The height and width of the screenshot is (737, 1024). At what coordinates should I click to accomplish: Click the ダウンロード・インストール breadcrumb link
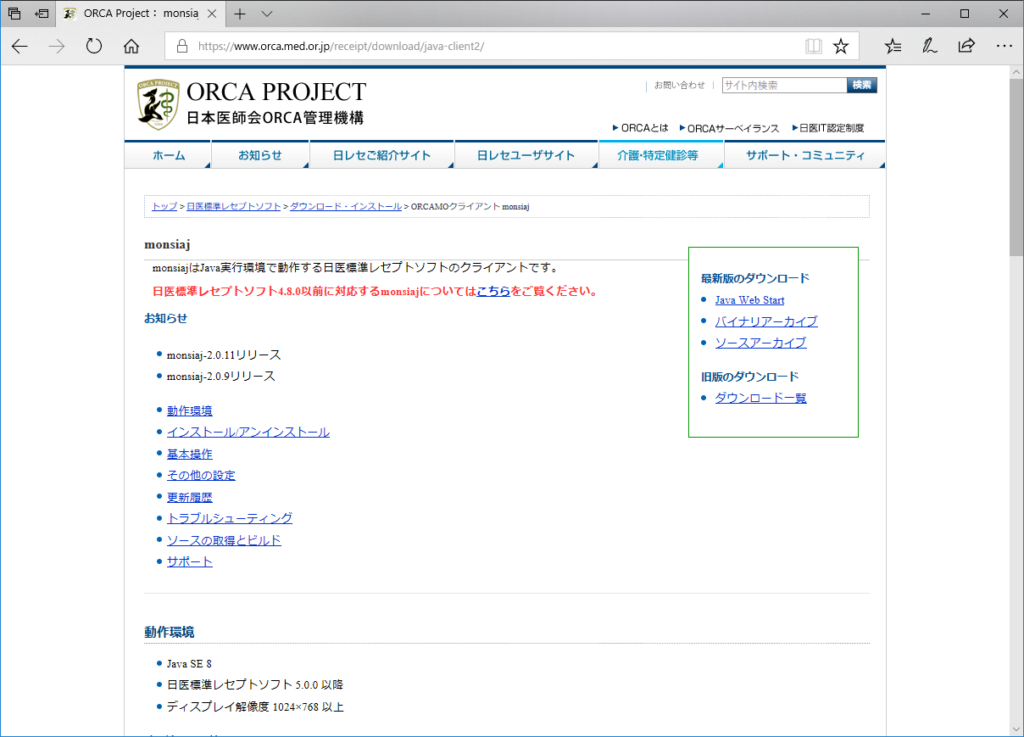(x=345, y=206)
